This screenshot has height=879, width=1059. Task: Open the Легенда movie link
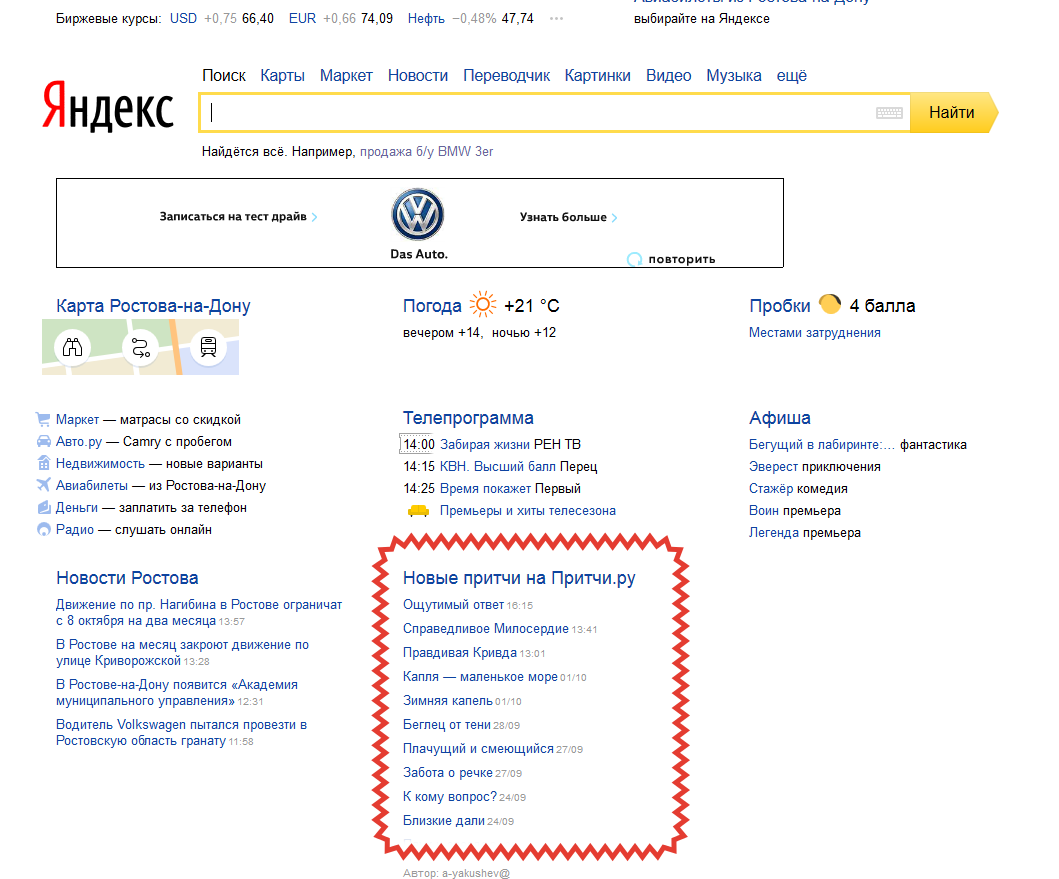pos(774,532)
